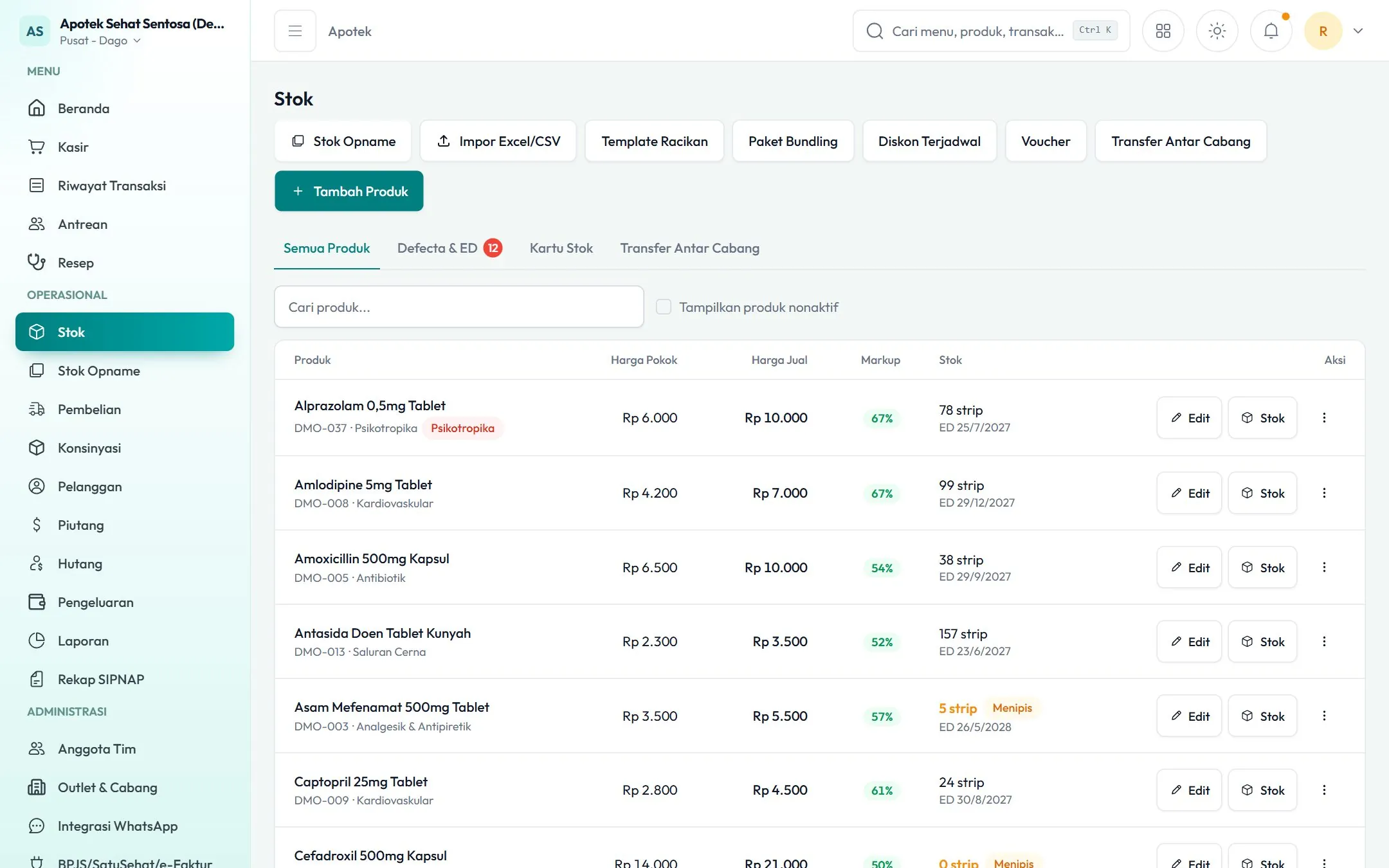Open more actions for Alprazolam 0,5mg Tablet

(x=1324, y=418)
